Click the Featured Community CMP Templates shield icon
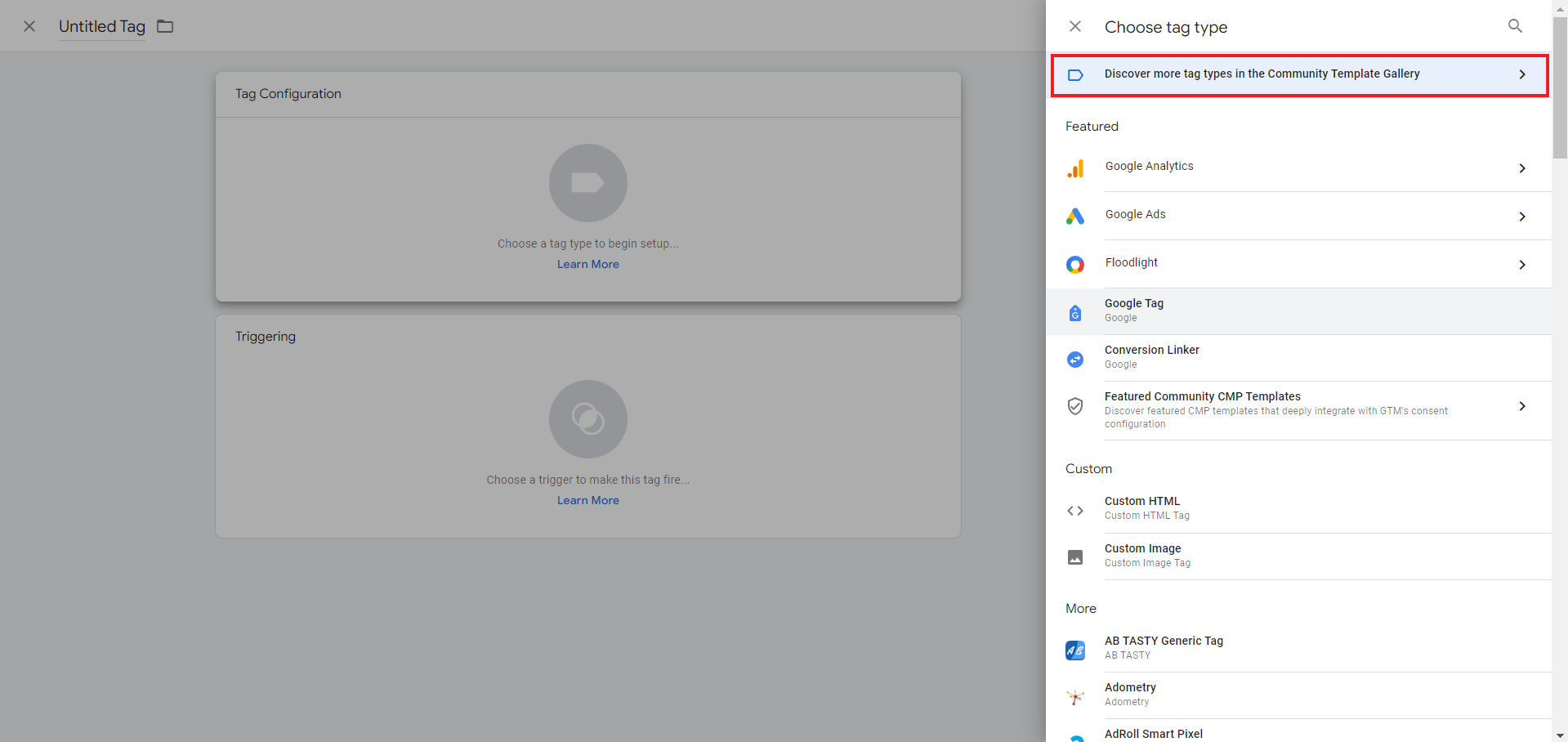Image resolution: width=1568 pixels, height=742 pixels. [1075, 406]
